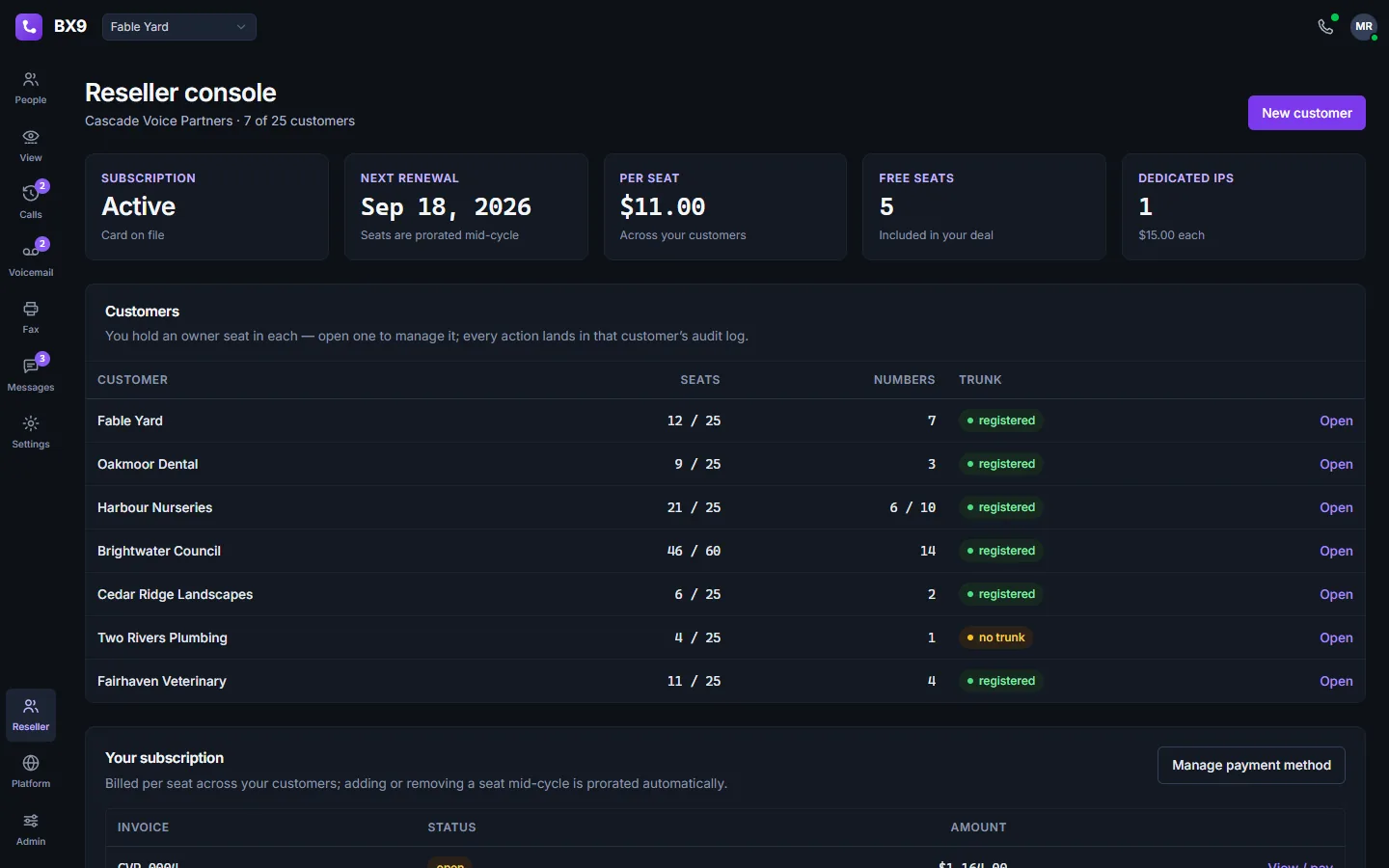Image resolution: width=1389 pixels, height=868 pixels.
Task: Click the Your subscription heading
Action: [164, 758]
